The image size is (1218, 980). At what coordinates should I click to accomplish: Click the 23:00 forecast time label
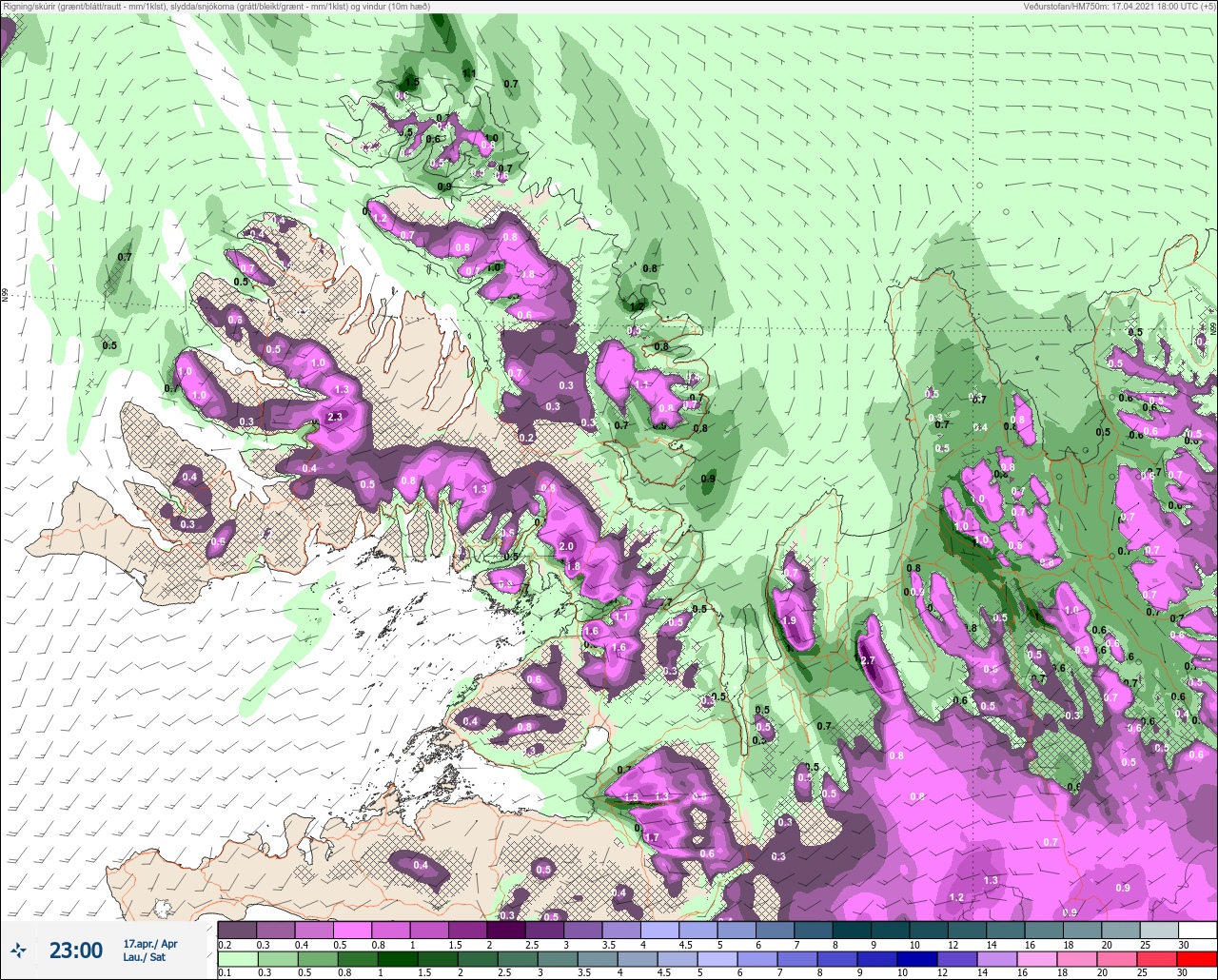click(x=76, y=950)
